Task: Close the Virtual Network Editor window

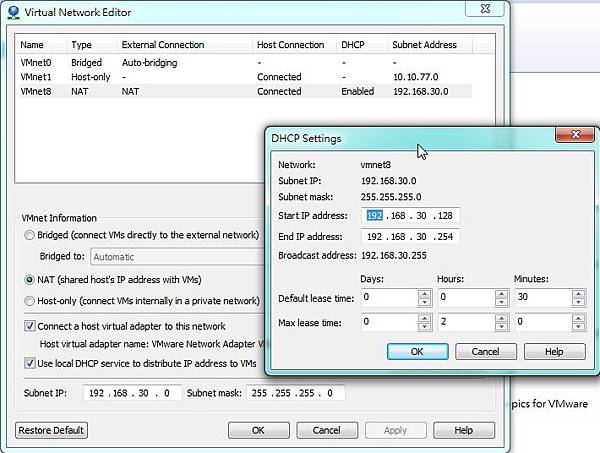Action: [485, 9]
